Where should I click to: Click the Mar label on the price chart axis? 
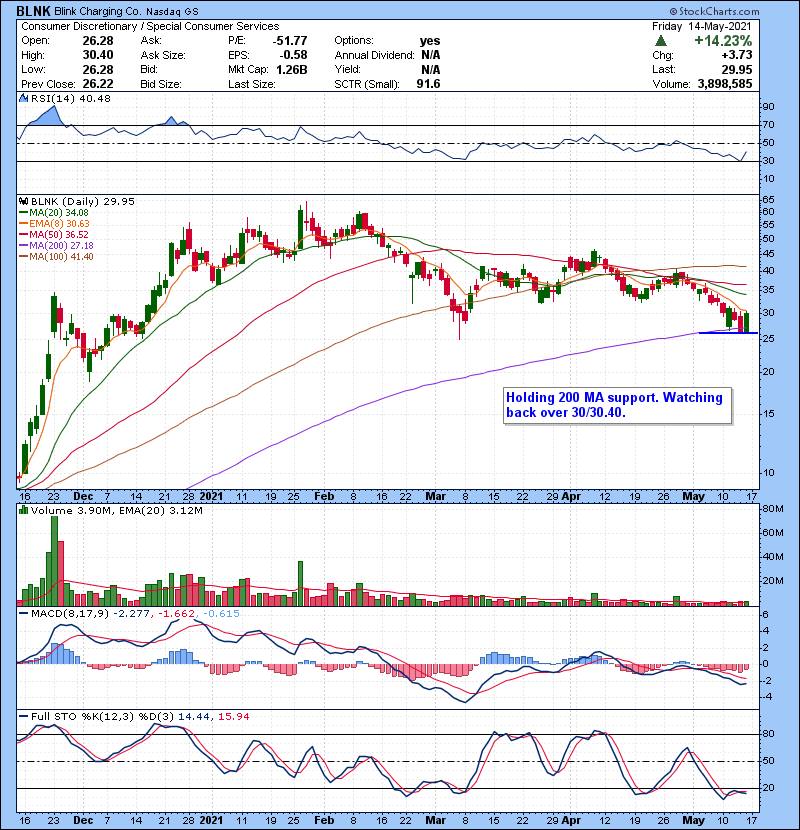click(x=436, y=497)
